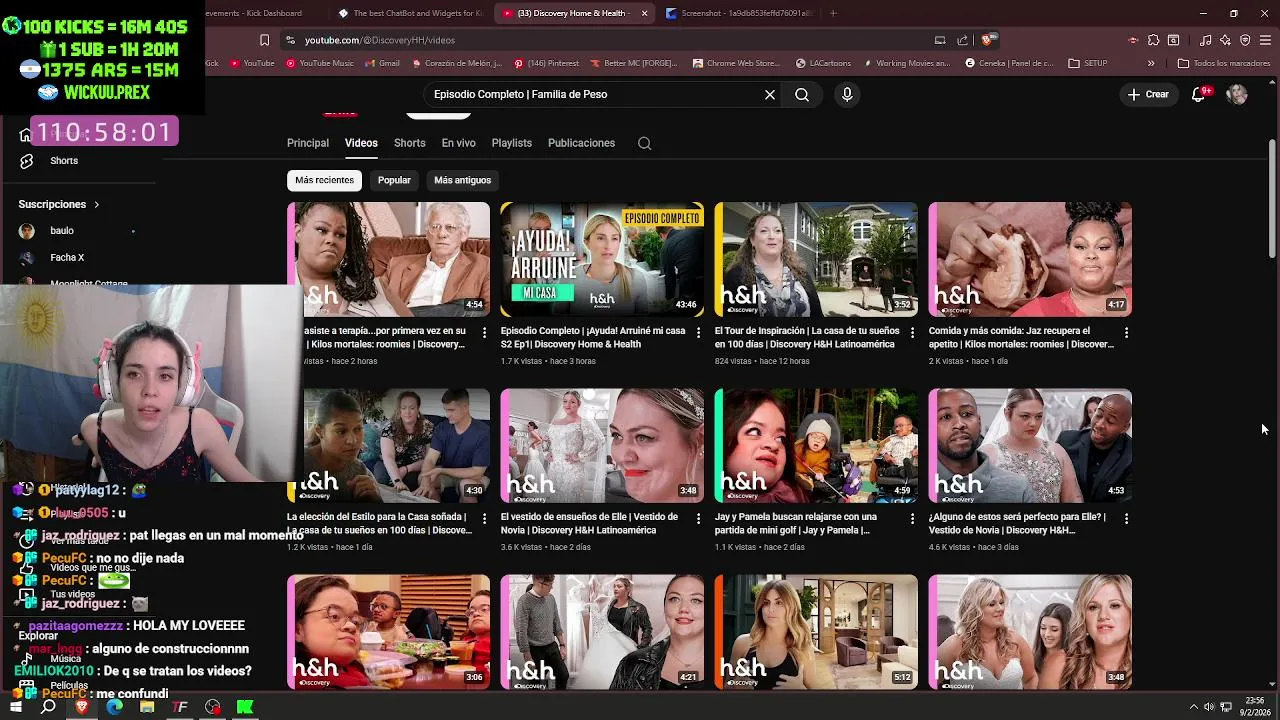Open Jay y Pamela mini golf title
The width and height of the screenshot is (1280, 720).
[796, 523]
